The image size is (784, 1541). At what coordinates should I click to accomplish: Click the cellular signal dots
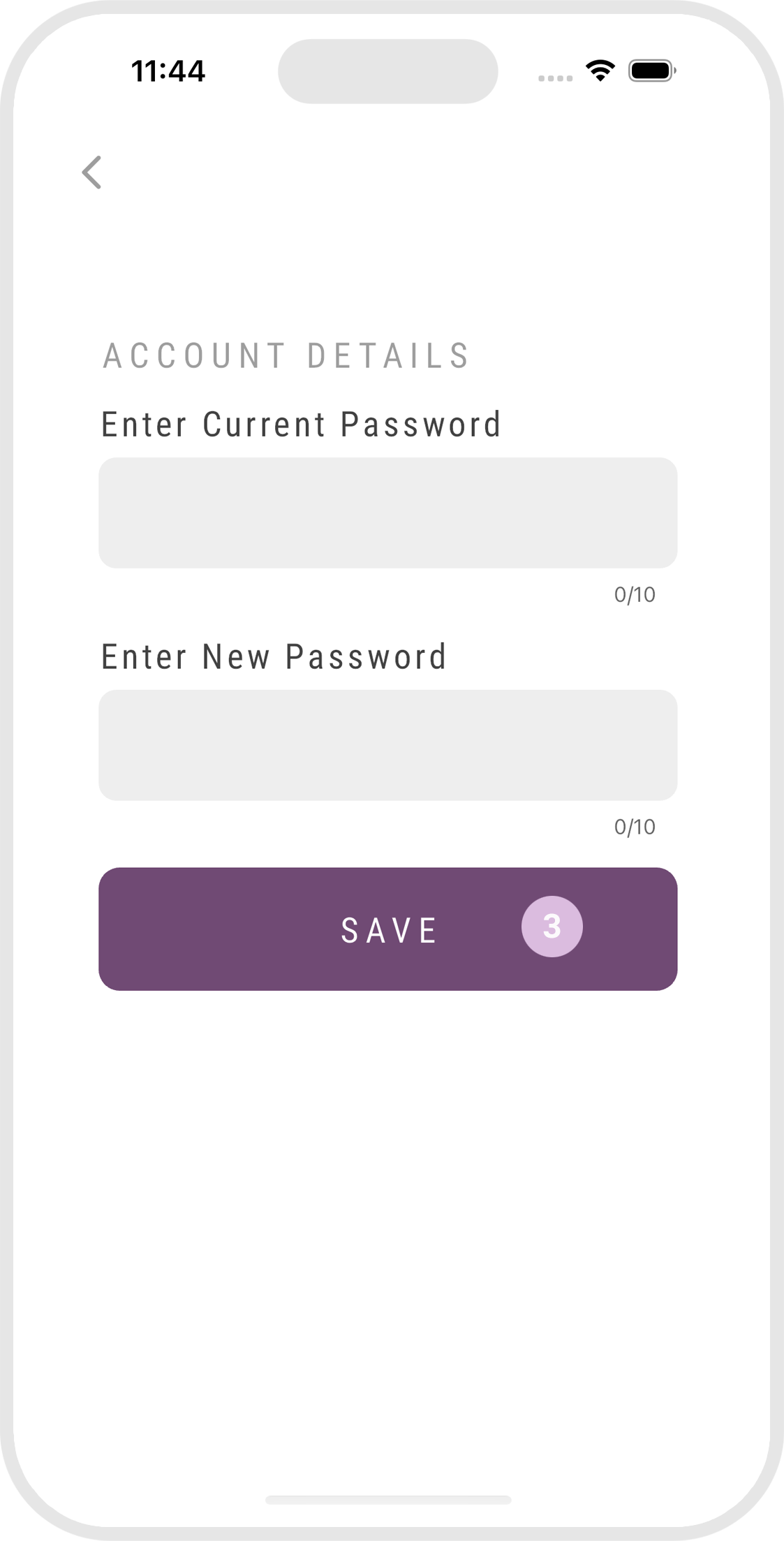pyautogui.click(x=555, y=78)
